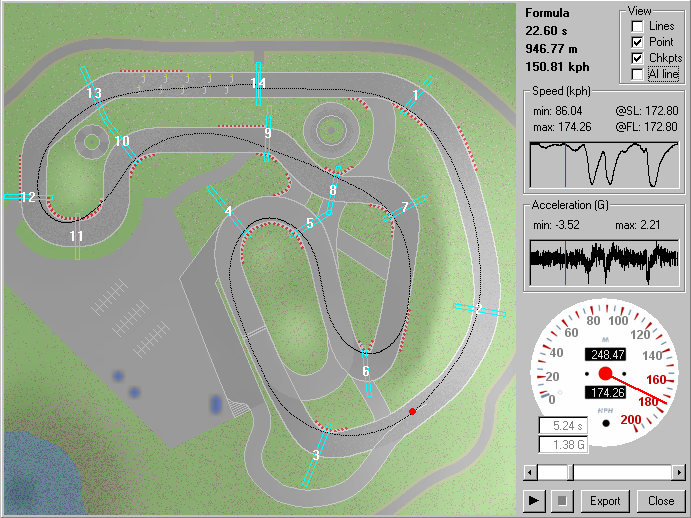The width and height of the screenshot is (691, 518).
Task: Toggle the Chkpts checkbox off
Action: click(x=637, y=58)
